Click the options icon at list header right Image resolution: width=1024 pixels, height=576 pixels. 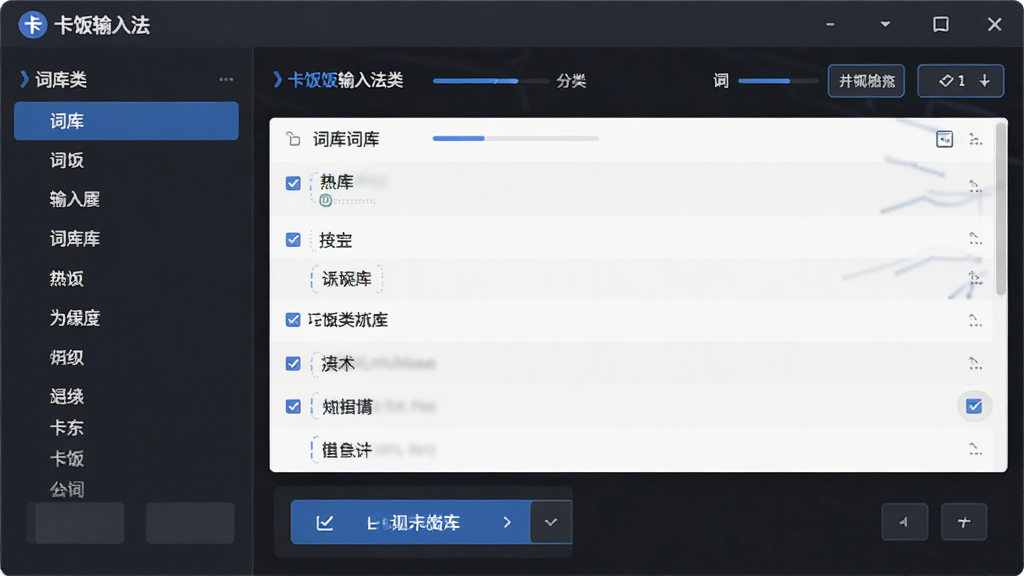pyautogui.click(x=975, y=139)
